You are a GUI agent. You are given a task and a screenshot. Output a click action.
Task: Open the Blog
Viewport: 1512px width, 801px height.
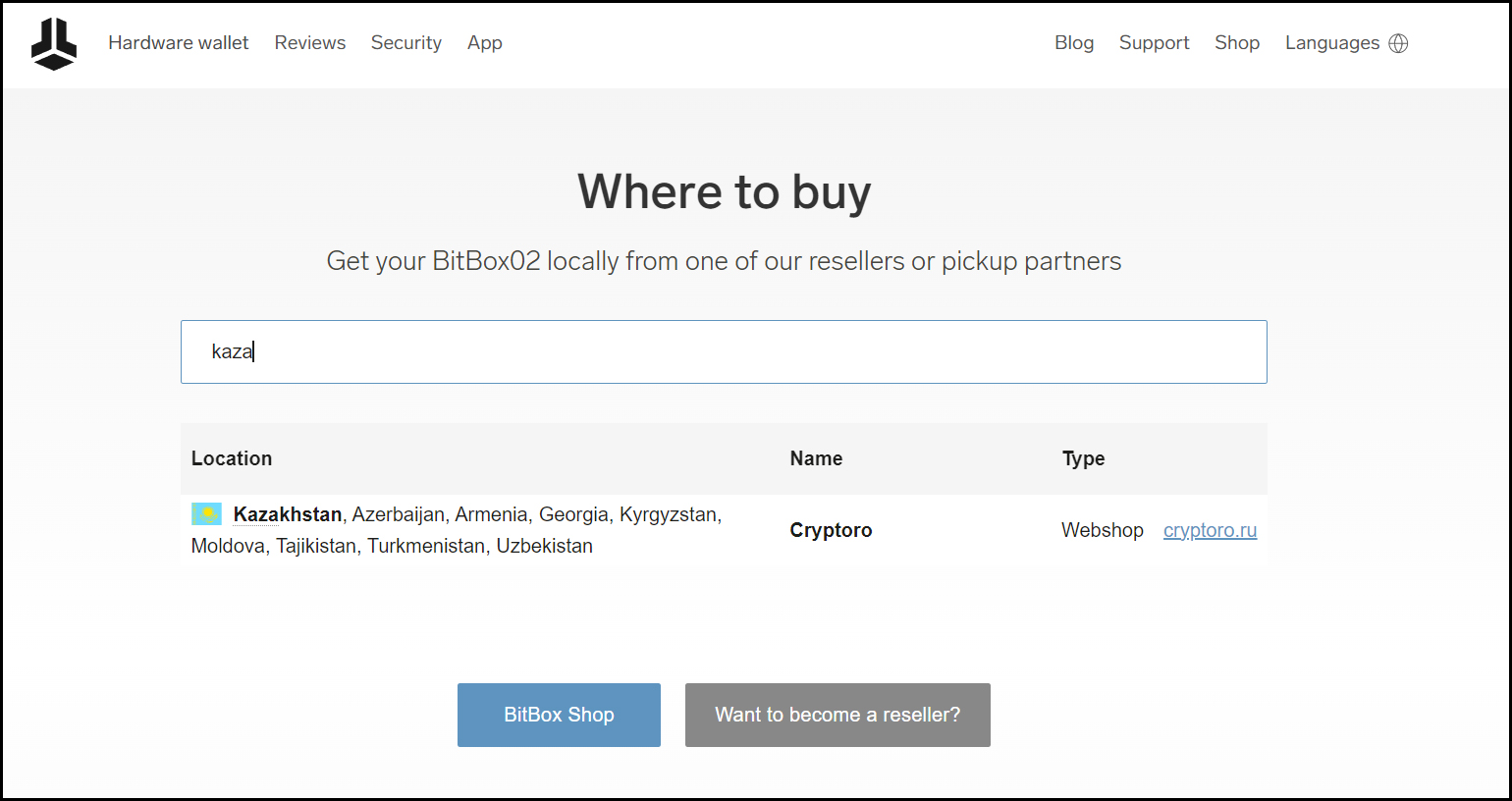pyautogui.click(x=1074, y=43)
